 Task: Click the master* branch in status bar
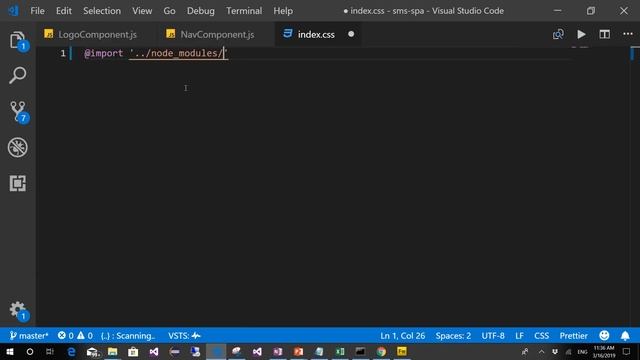[29, 336]
